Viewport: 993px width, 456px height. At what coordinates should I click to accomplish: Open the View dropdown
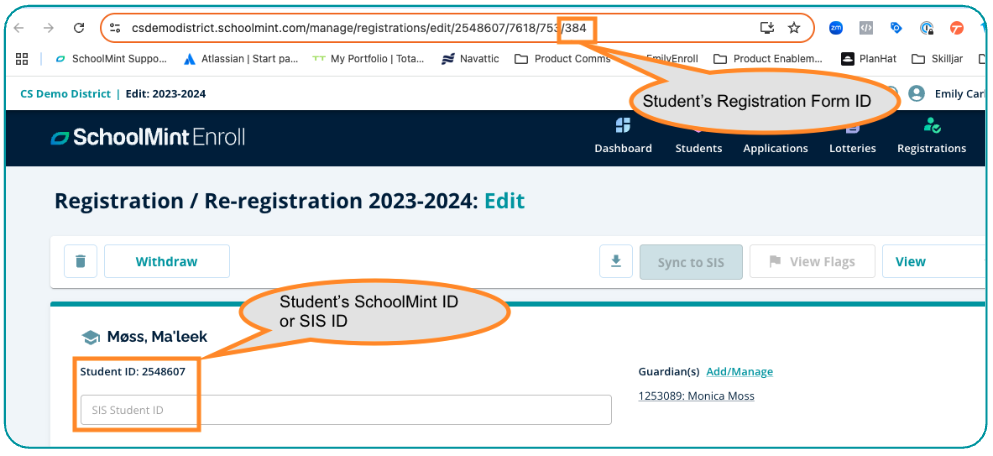tap(930, 261)
